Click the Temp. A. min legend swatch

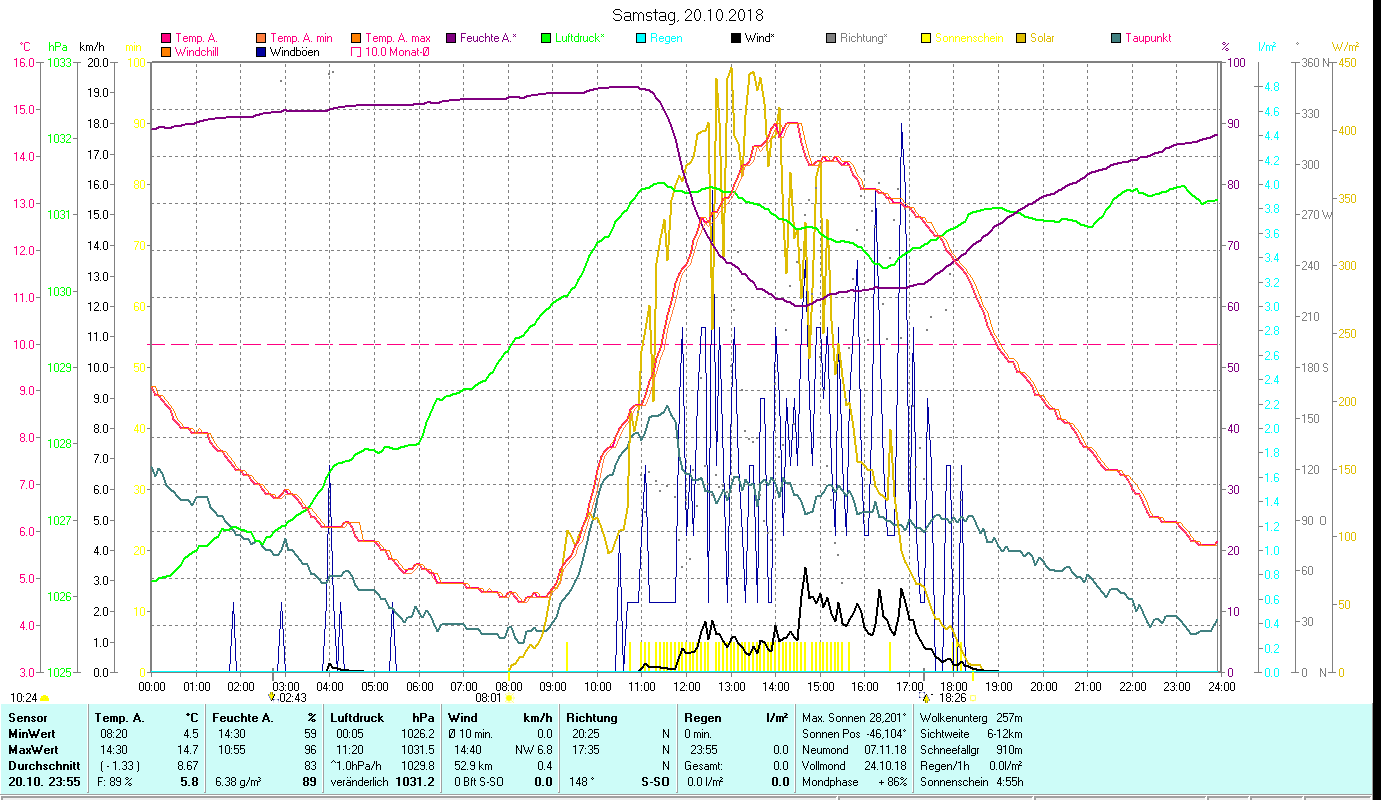coord(261,39)
